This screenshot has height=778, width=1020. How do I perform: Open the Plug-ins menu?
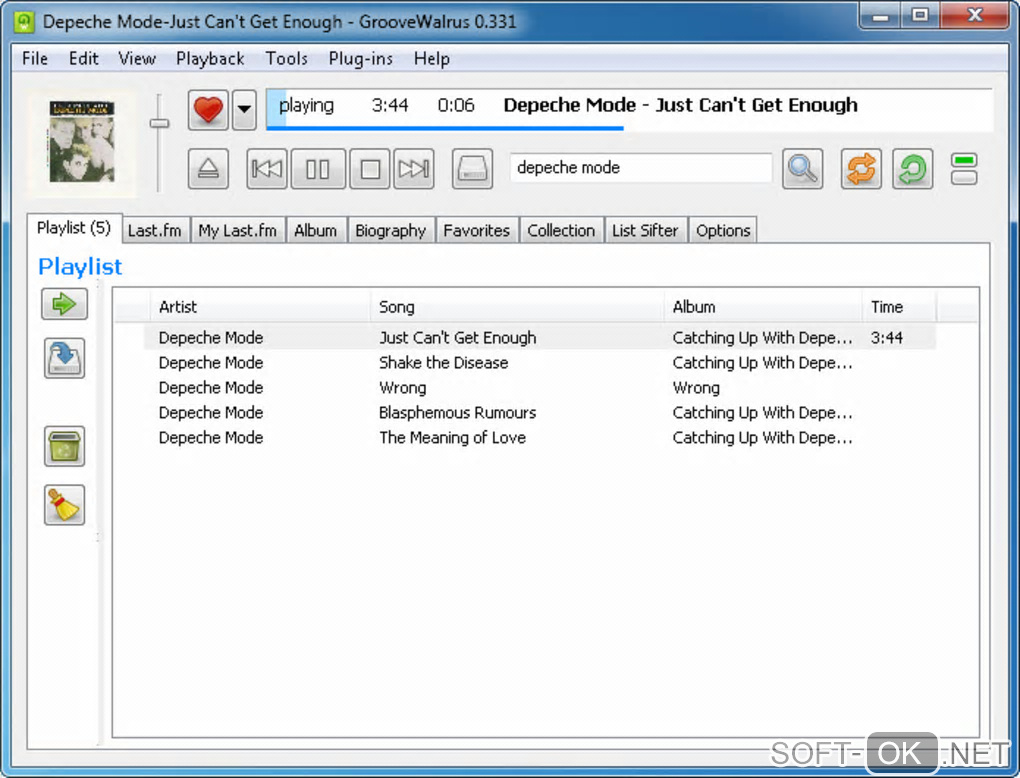tap(360, 59)
